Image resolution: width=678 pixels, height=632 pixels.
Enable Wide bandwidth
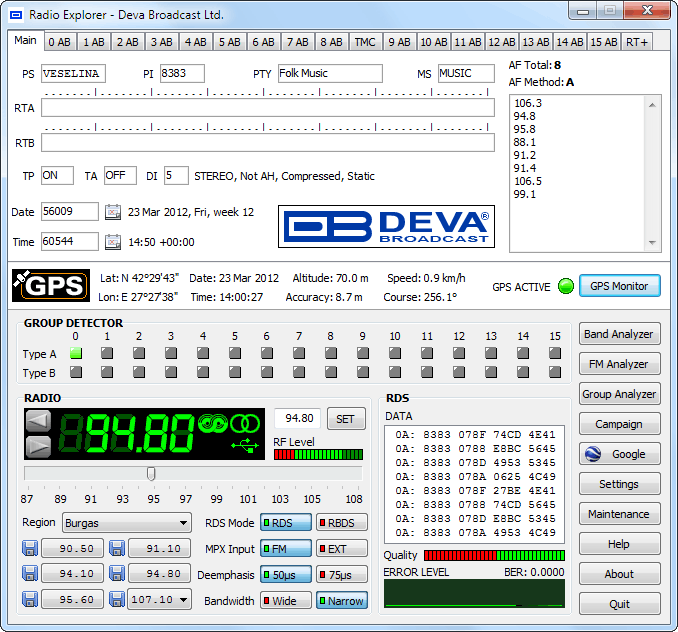coord(285,601)
